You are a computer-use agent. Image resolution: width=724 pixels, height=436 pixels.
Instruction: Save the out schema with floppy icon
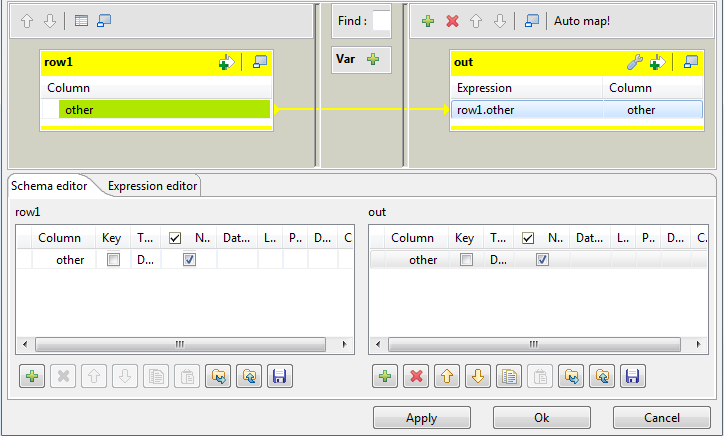coord(633,376)
